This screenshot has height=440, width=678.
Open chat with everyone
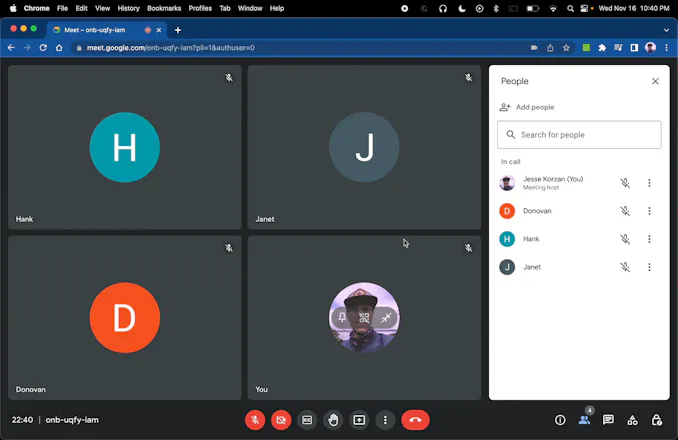click(608, 420)
